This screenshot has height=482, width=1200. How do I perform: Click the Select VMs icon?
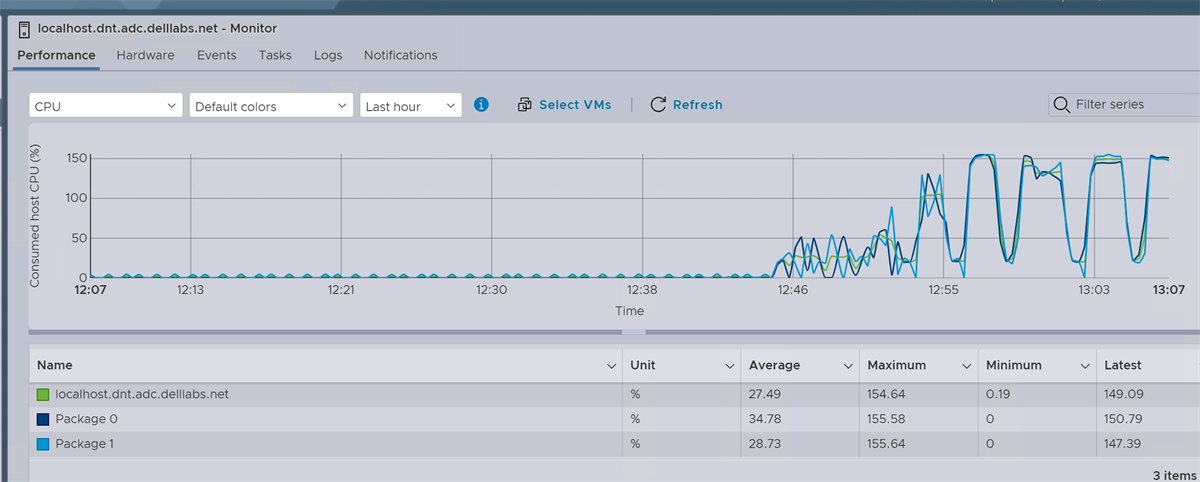click(x=525, y=104)
